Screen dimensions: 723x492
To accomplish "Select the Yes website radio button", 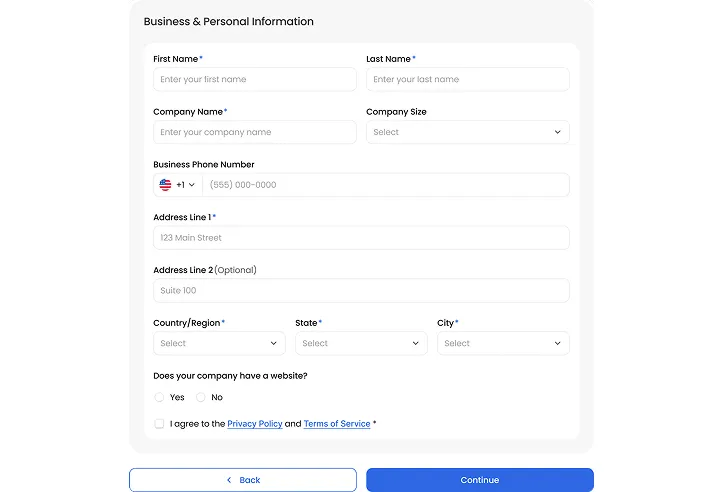I will click(160, 397).
